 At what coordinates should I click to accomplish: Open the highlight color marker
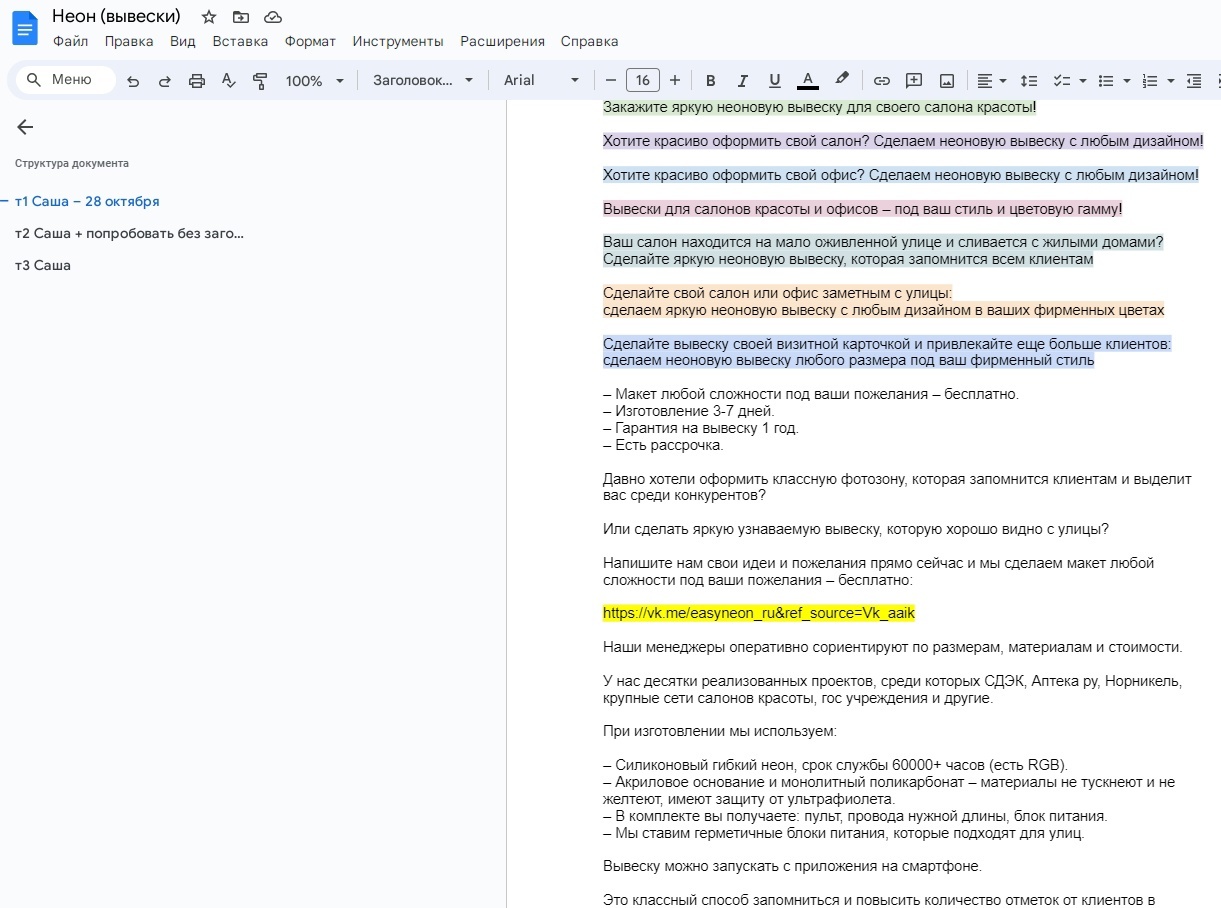[x=841, y=81]
